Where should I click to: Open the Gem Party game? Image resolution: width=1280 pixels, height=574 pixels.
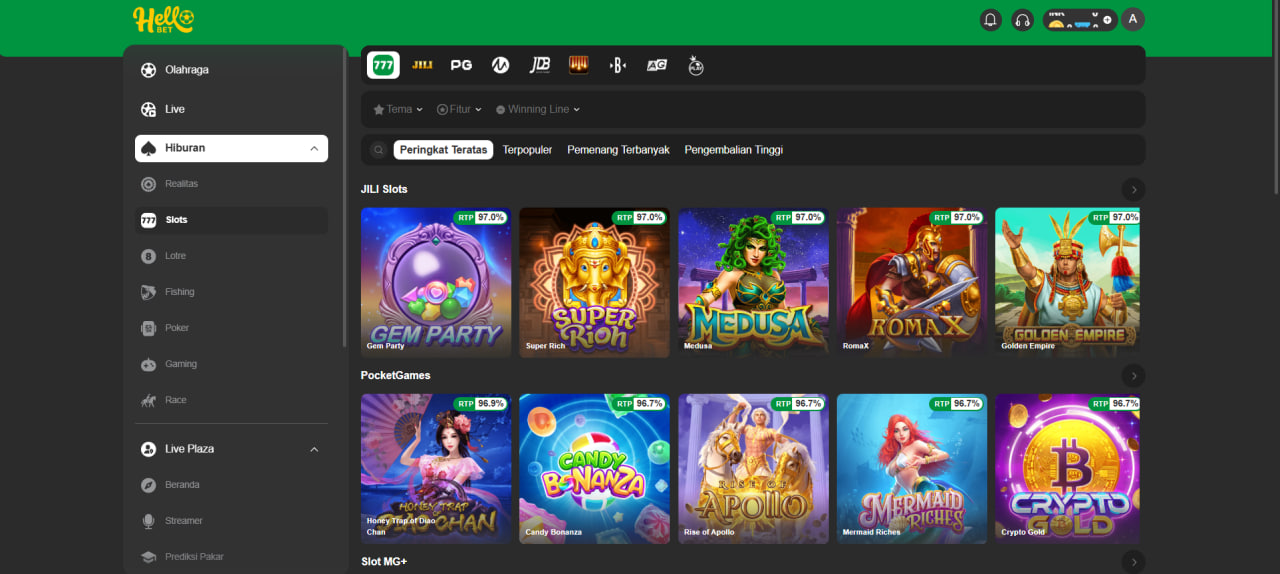coord(436,282)
